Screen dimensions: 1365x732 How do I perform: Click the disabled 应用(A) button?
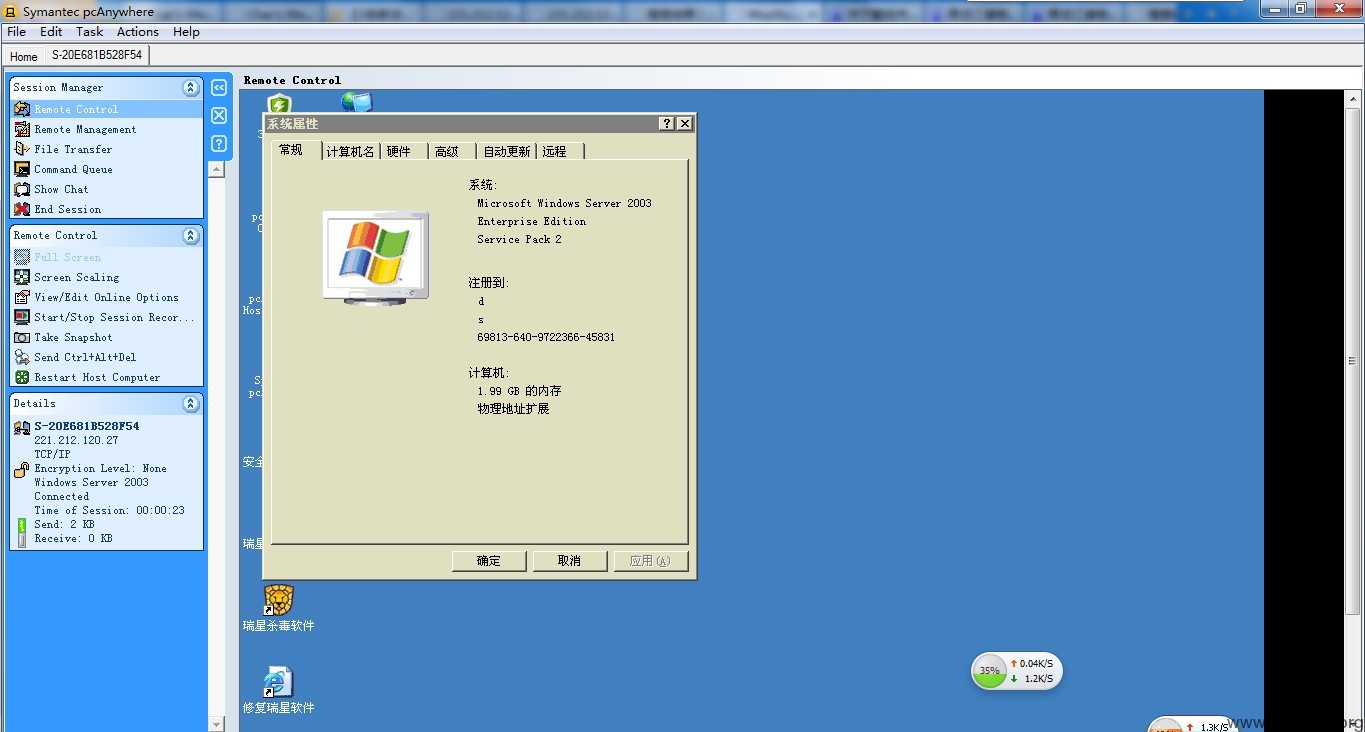651,561
